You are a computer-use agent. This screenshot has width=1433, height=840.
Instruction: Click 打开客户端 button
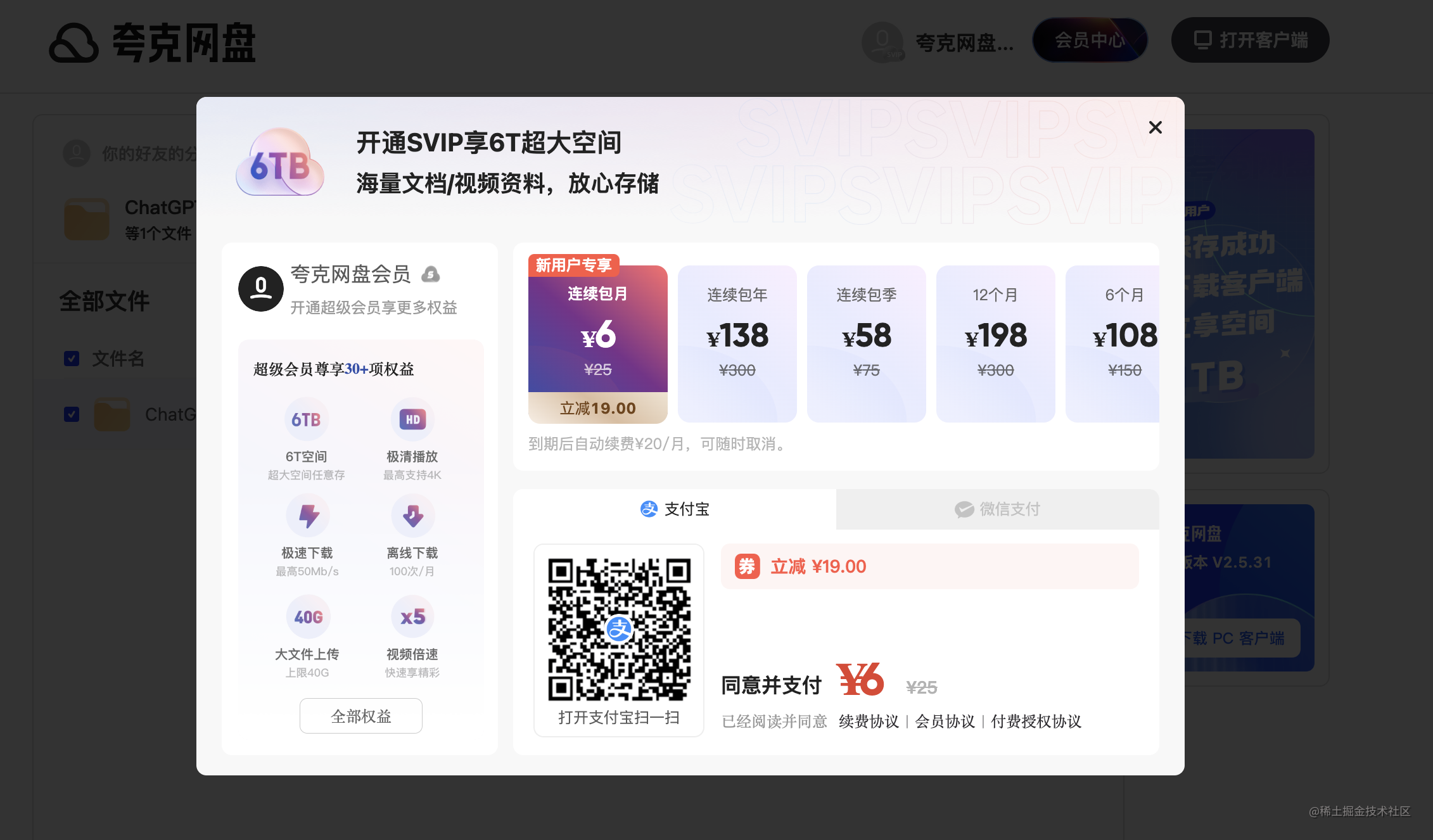[1250, 40]
